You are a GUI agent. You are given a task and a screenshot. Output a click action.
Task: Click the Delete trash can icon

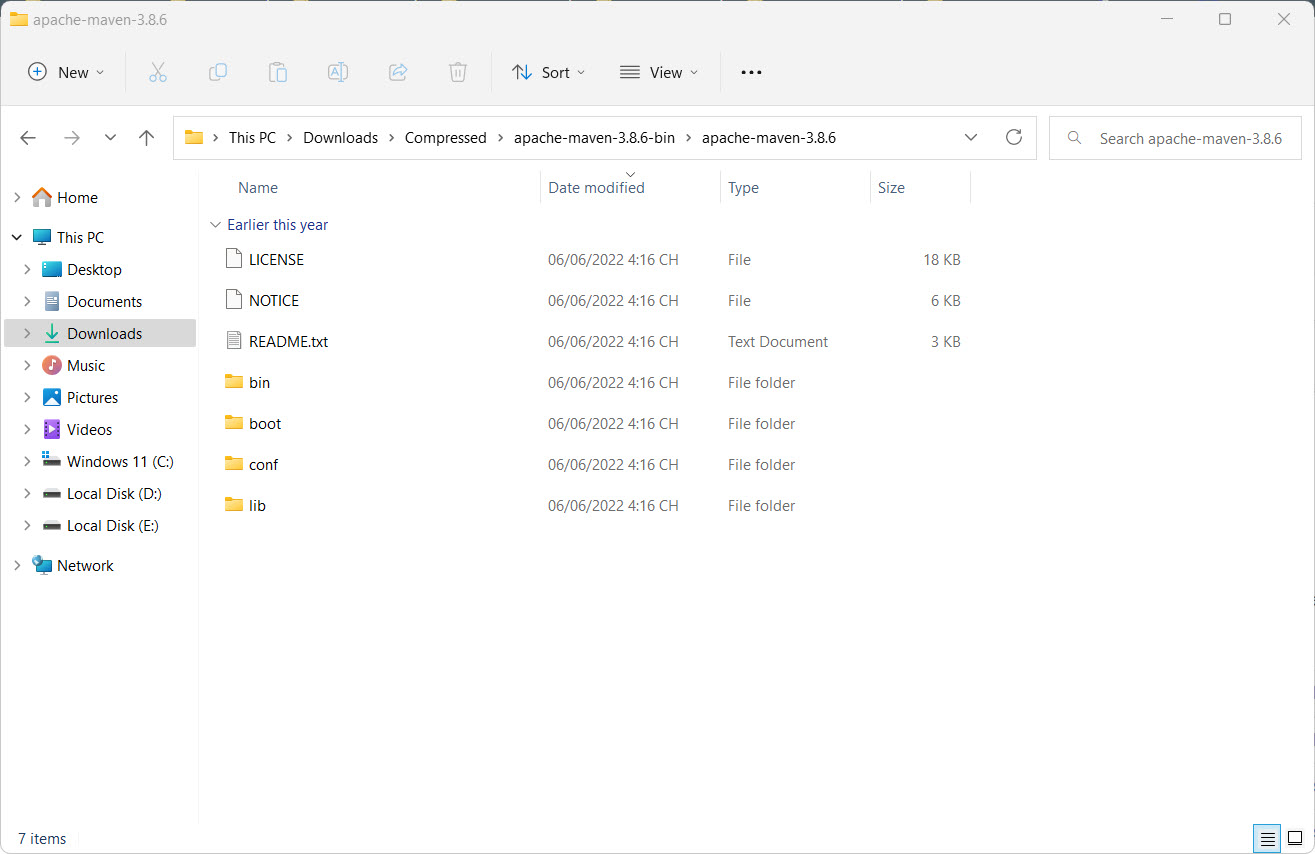coord(457,72)
